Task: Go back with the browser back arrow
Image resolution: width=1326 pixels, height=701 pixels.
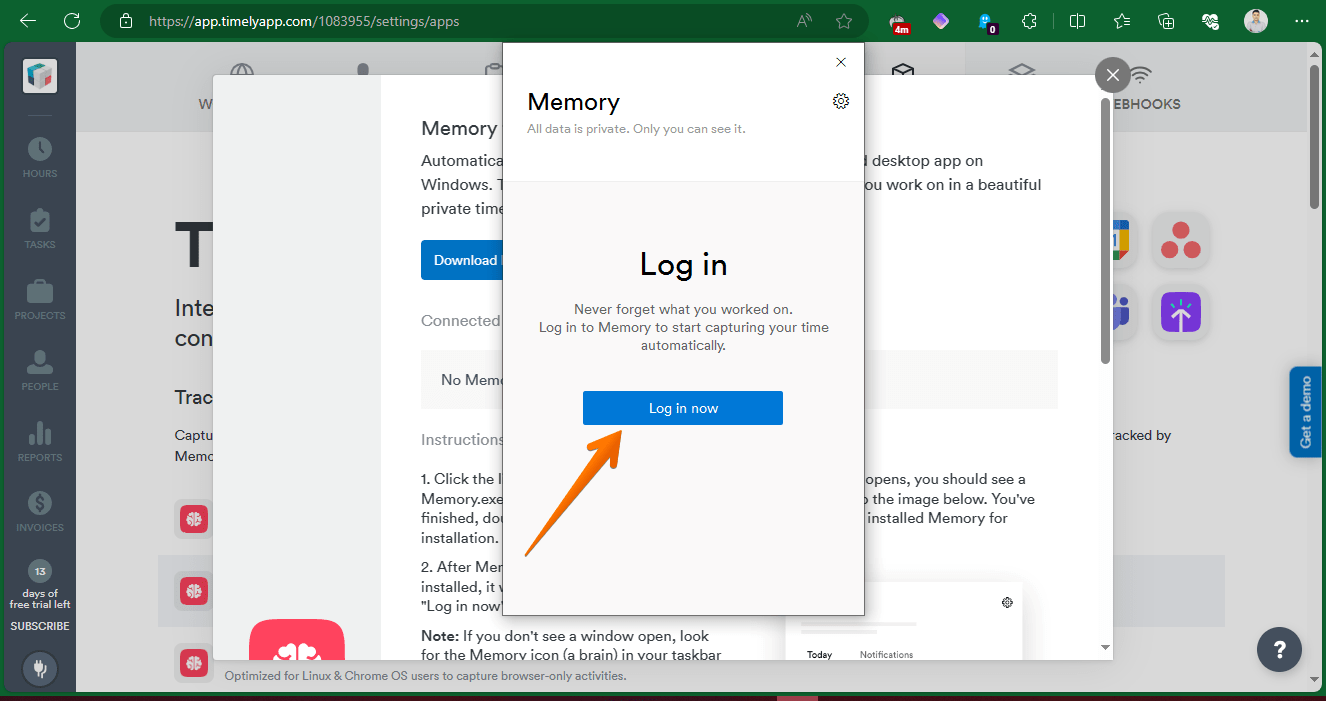Action: pyautogui.click(x=28, y=20)
